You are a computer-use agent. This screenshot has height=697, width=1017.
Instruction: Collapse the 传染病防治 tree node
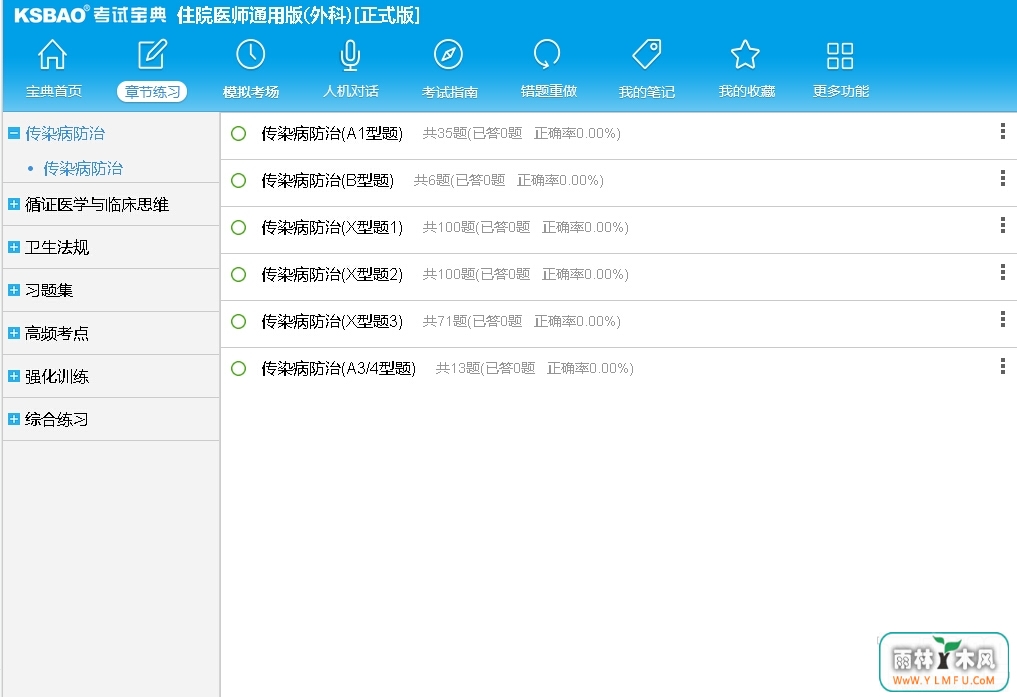click(14, 134)
